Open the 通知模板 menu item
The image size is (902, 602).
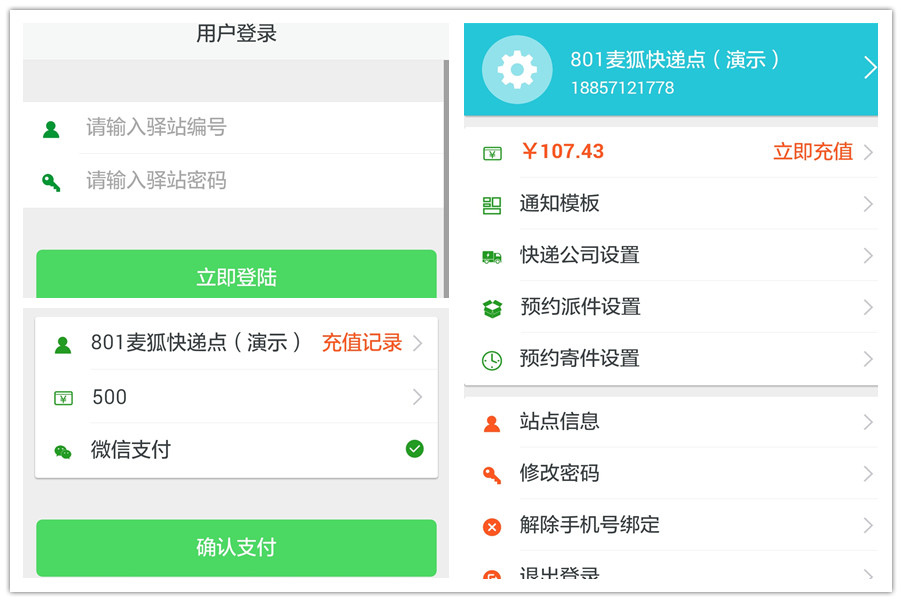[560, 204]
